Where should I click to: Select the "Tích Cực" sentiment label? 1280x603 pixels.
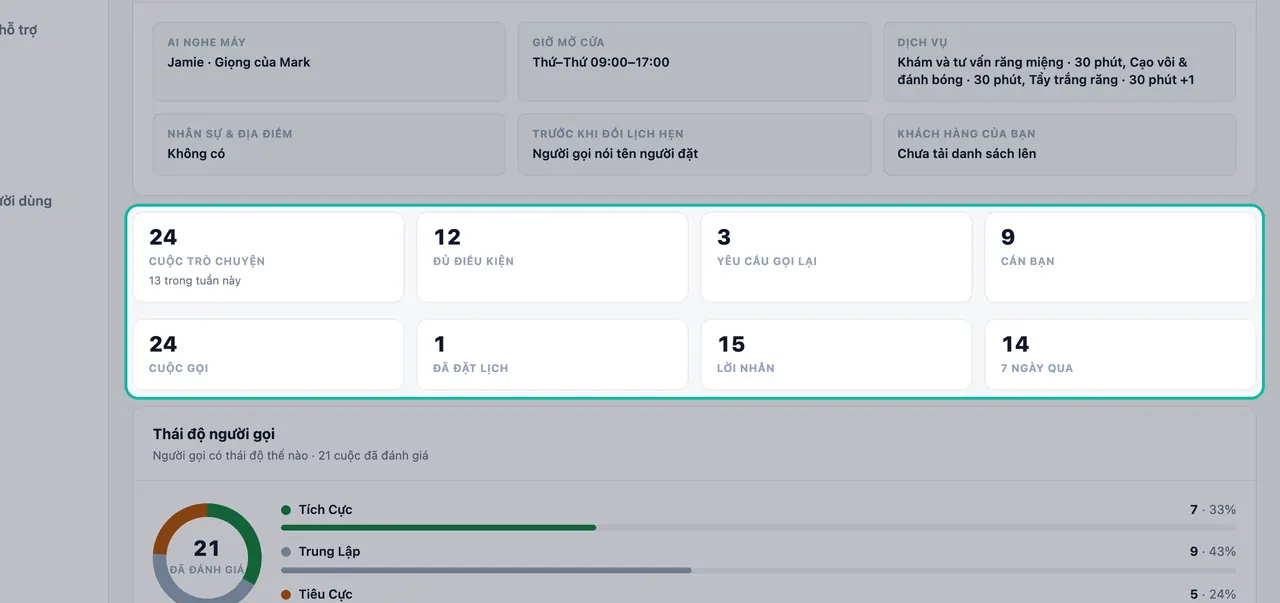click(325, 510)
